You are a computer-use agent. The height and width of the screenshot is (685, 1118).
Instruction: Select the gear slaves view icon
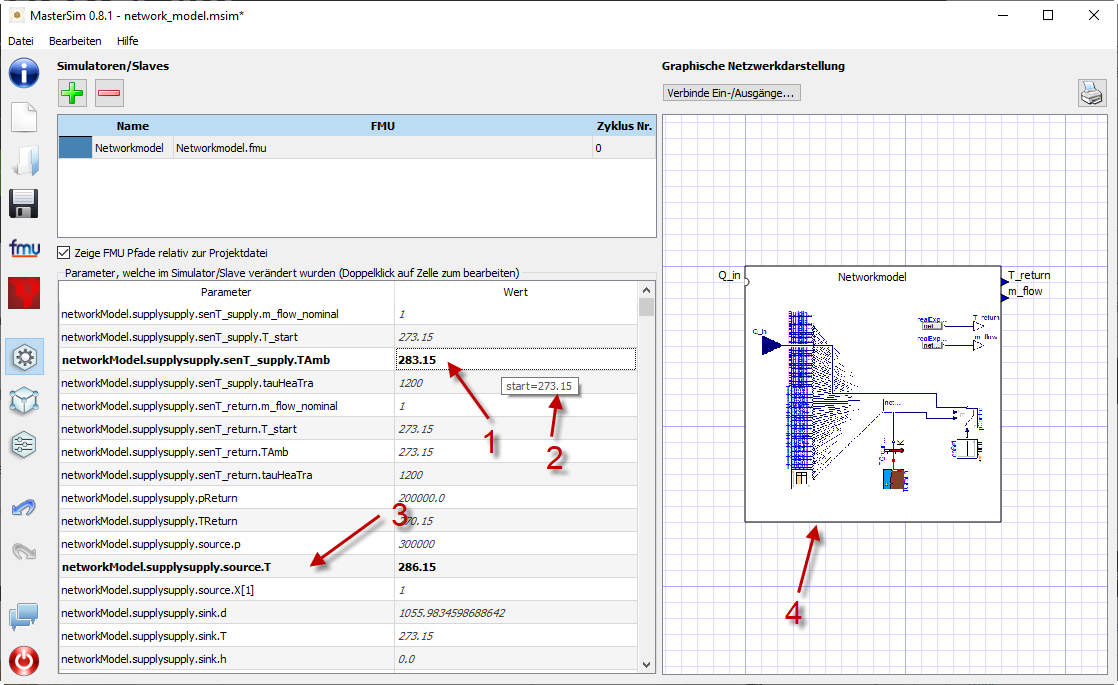(24, 357)
